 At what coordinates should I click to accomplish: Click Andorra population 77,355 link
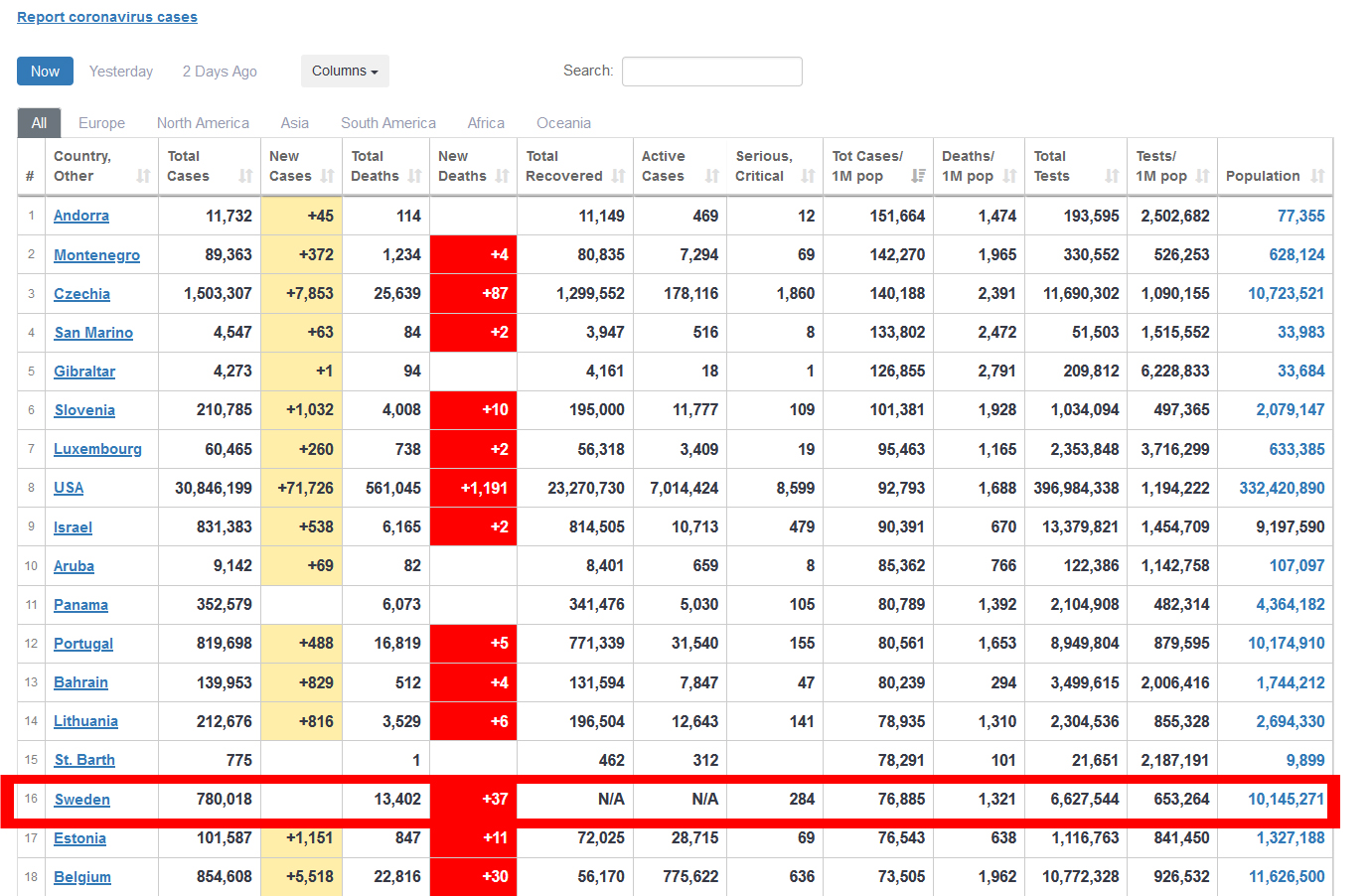[1300, 216]
